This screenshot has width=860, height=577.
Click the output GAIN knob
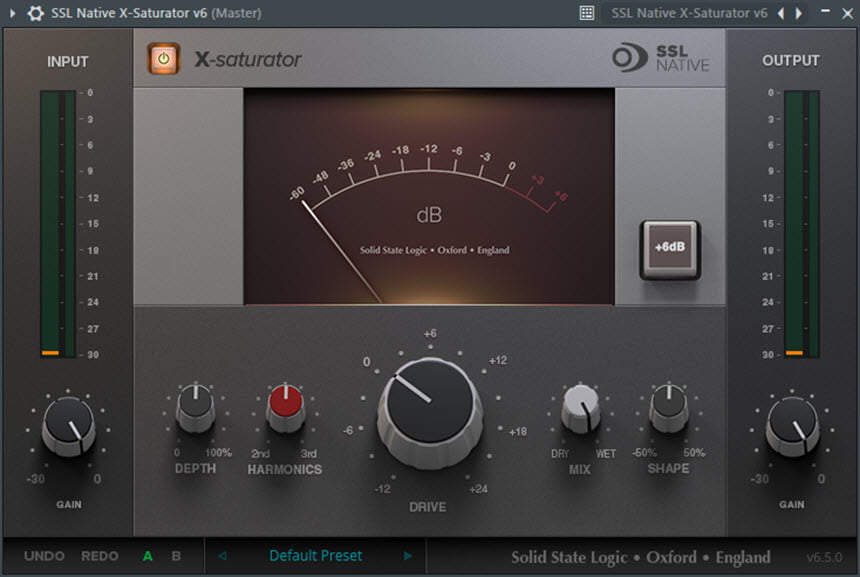coord(792,427)
